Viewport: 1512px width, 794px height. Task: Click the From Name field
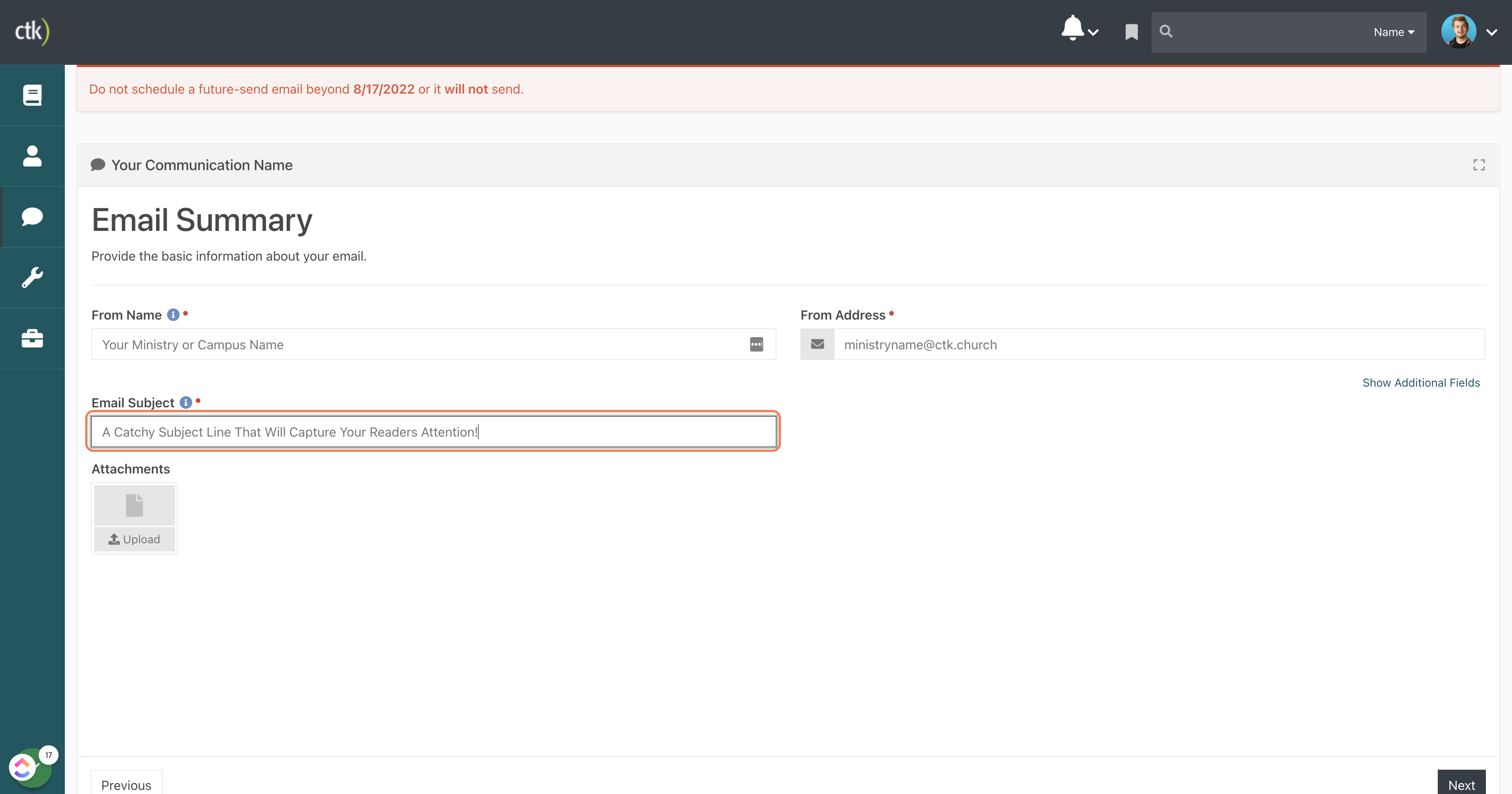coord(433,345)
